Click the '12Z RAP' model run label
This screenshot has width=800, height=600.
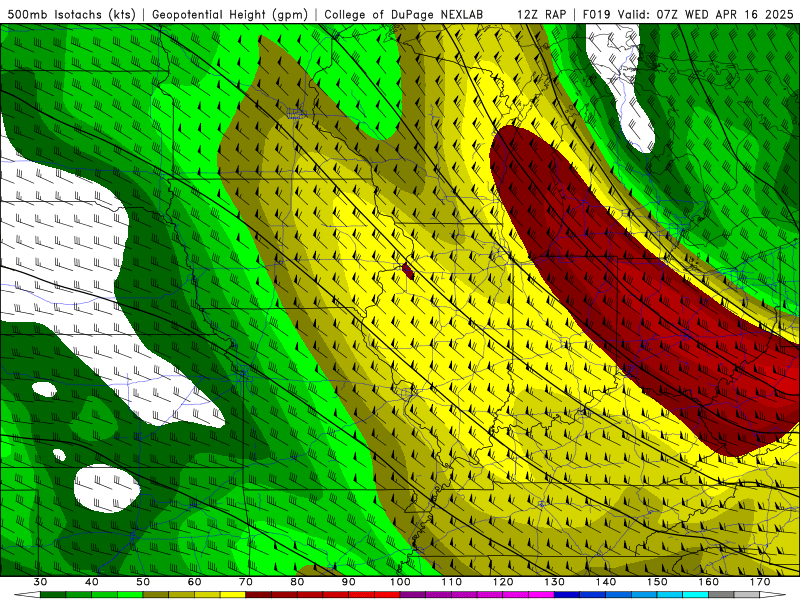541,14
